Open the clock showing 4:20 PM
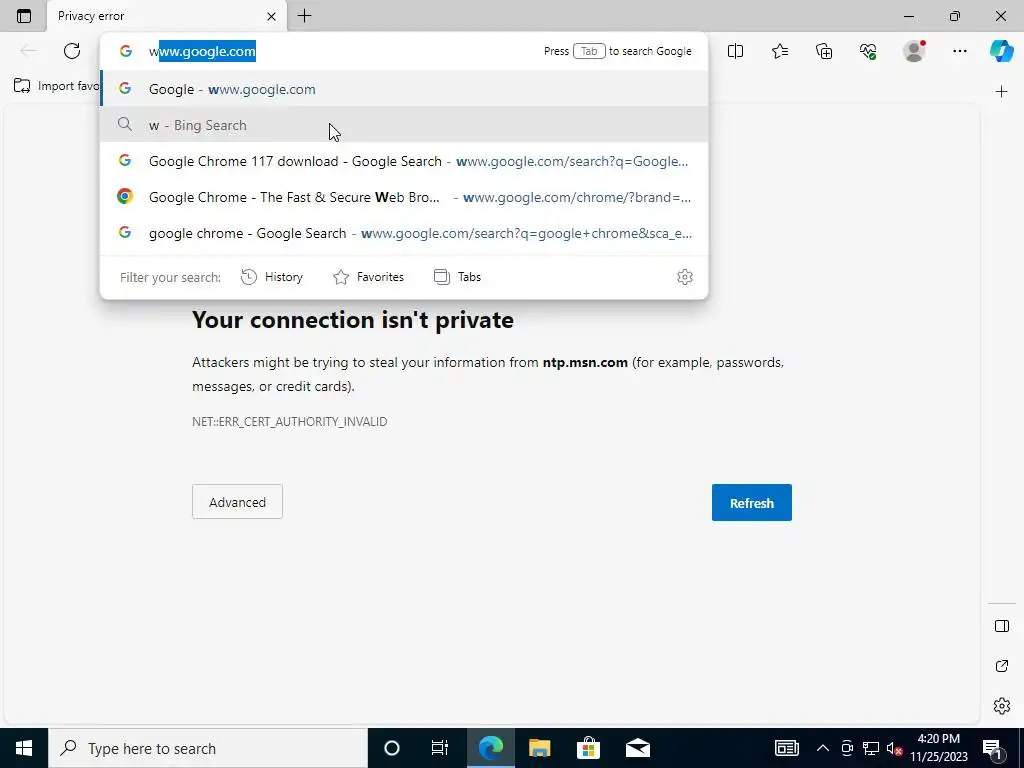The height and width of the screenshot is (768, 1024). click(938, 748)
